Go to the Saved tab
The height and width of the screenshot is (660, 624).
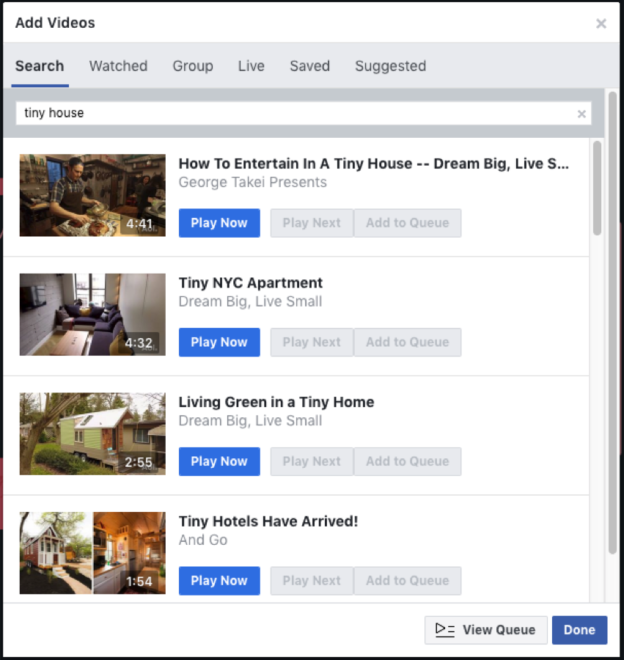(310, 66)
